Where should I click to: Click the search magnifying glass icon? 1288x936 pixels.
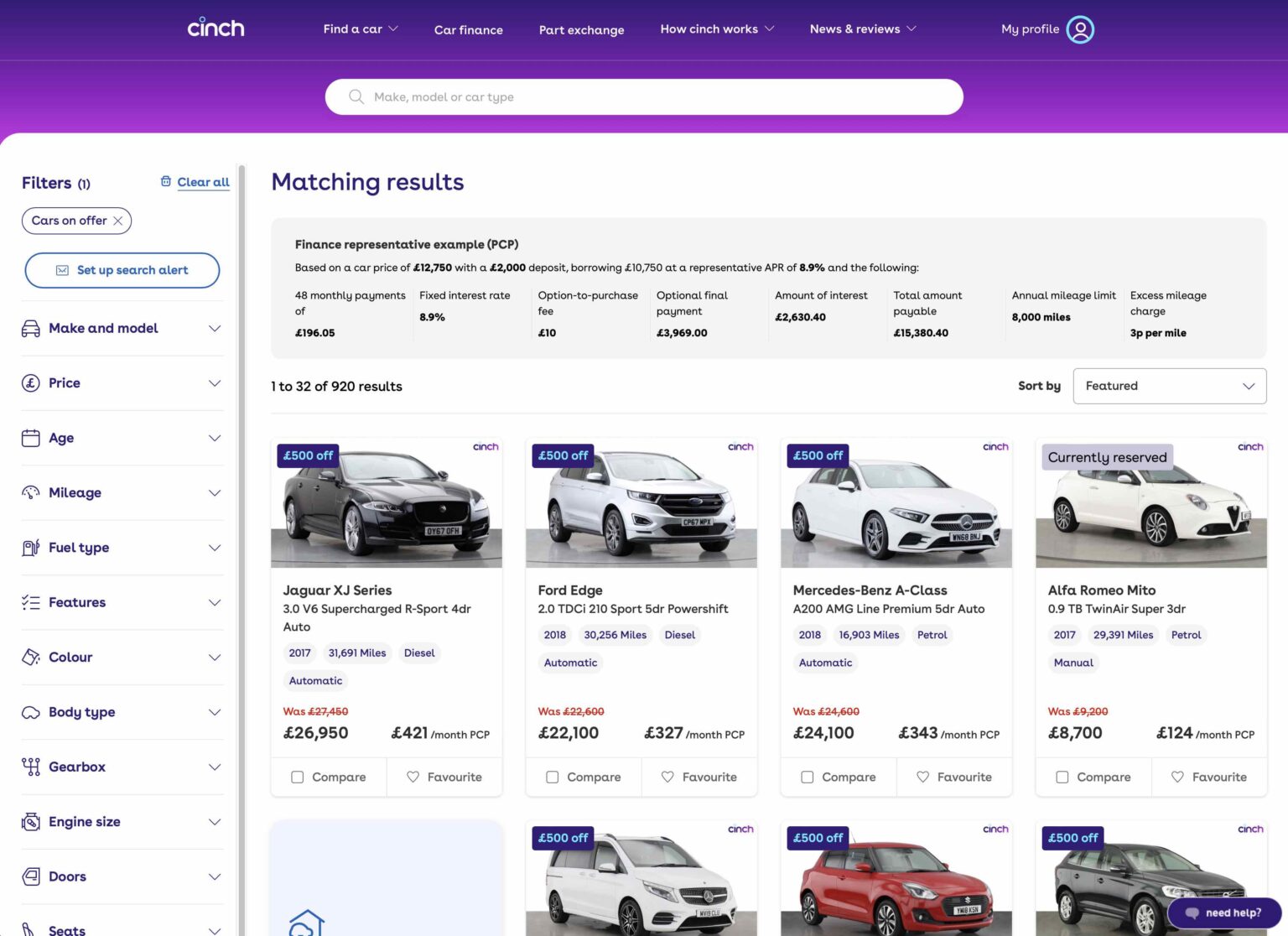tap(356, 96)
